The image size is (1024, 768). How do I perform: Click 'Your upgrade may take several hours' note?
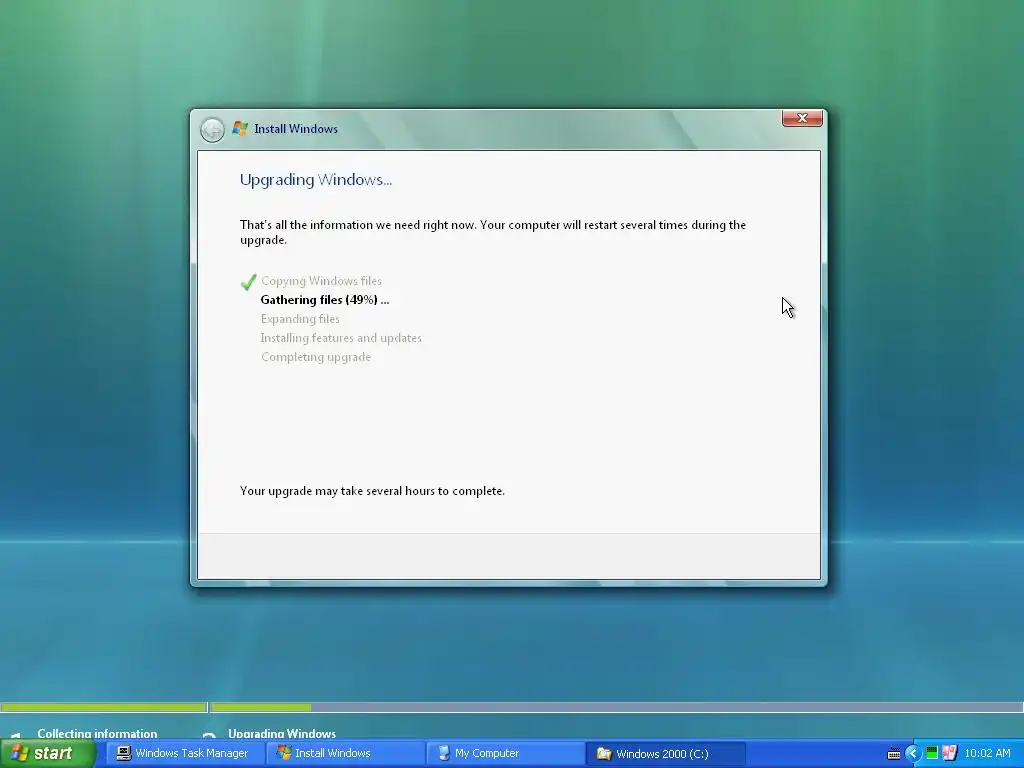pos(372,490)
